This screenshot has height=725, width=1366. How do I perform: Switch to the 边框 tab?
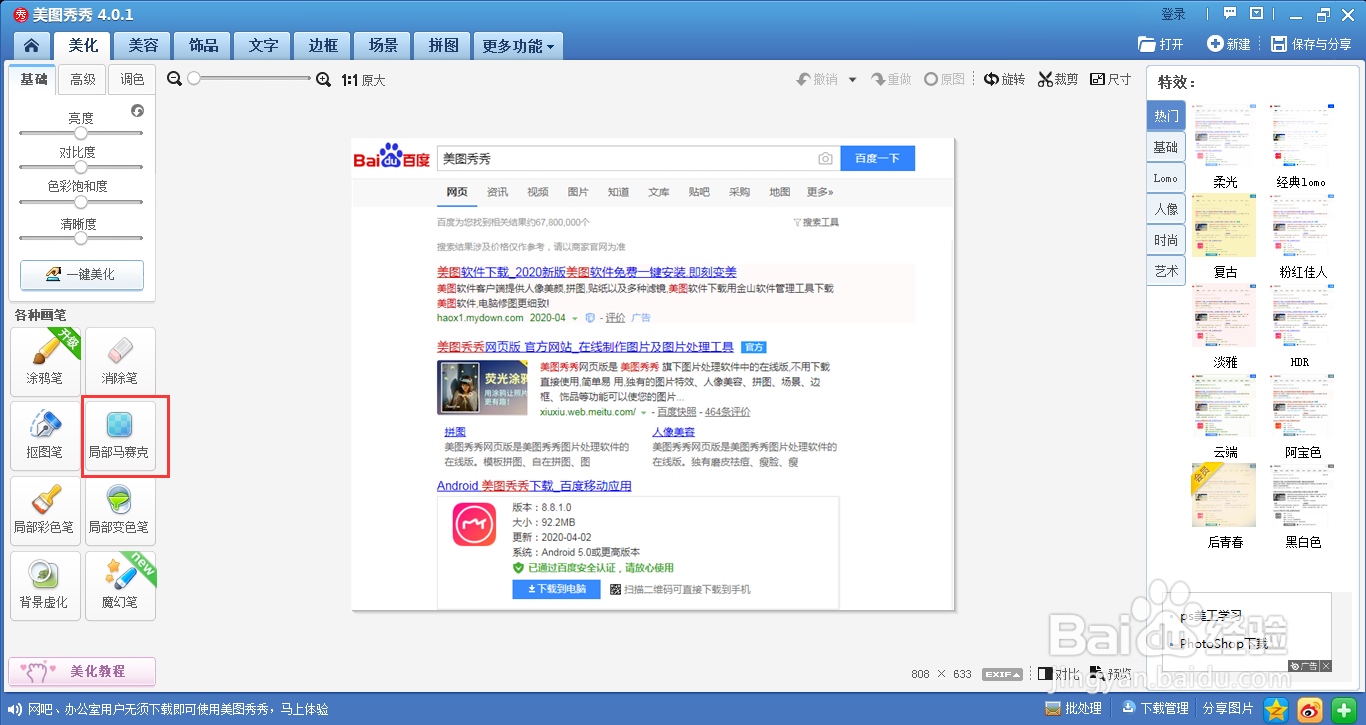click(323, 46)
